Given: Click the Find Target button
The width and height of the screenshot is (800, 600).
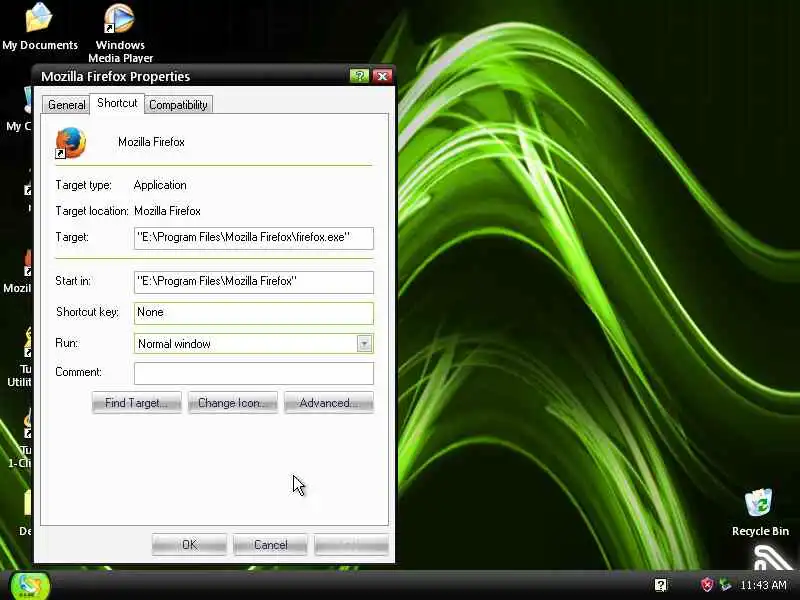Looking at the screenshot, I should [137, 403].
